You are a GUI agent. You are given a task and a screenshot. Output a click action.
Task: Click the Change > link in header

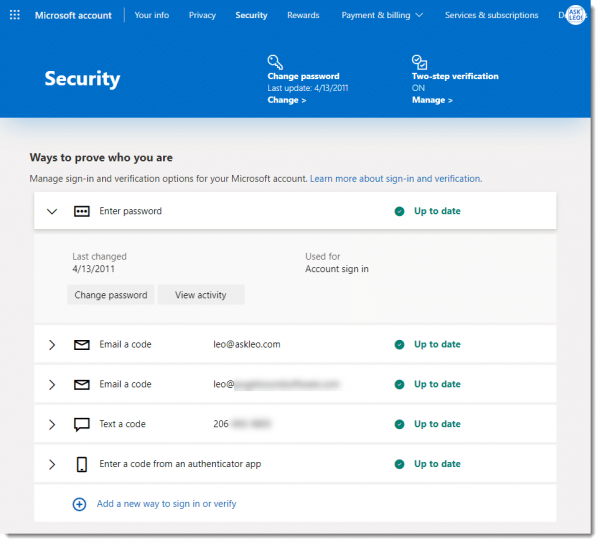point(287,100)
